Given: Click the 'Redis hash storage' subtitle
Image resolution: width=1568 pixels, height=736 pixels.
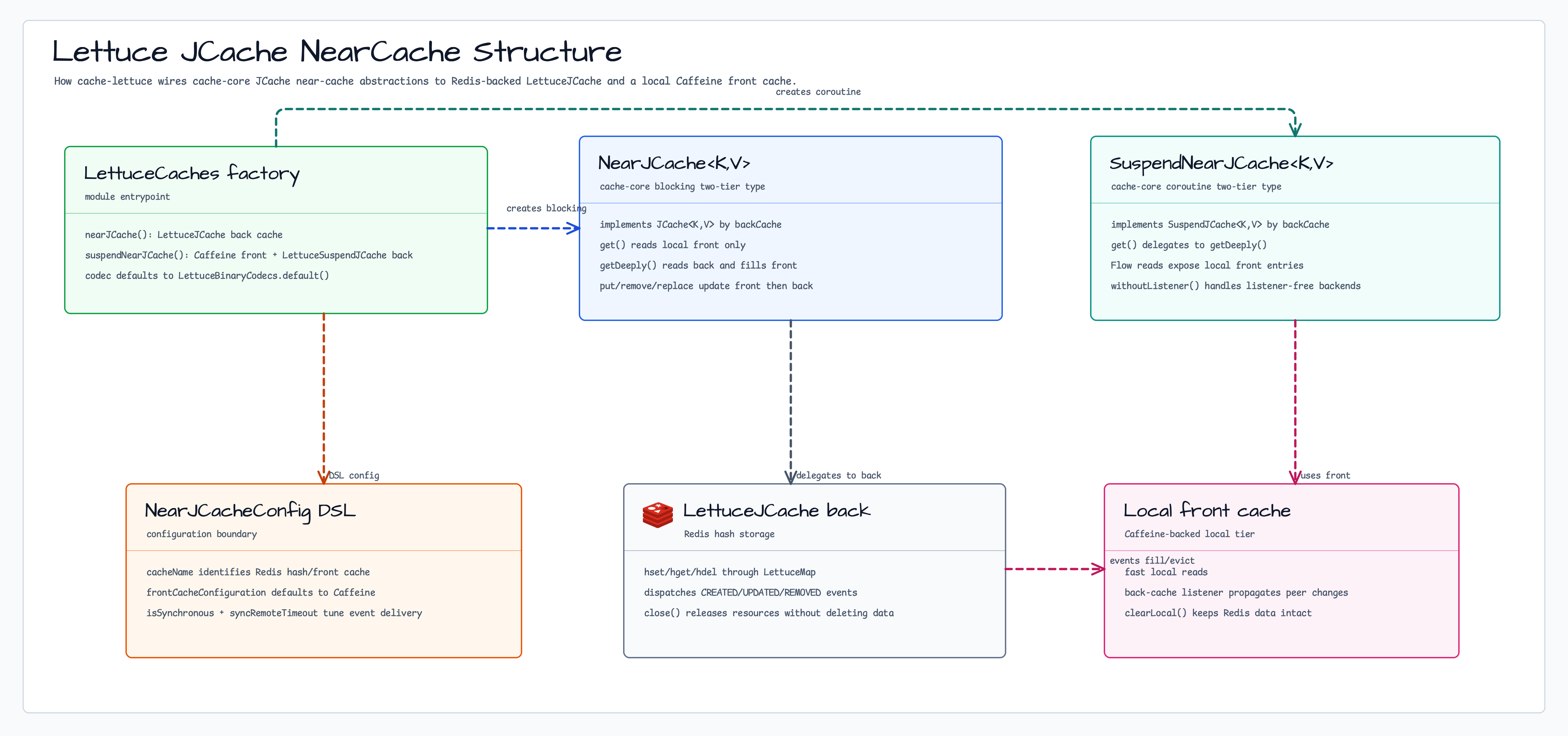Looking at the screenshot, I should click(x=729, y=534).
